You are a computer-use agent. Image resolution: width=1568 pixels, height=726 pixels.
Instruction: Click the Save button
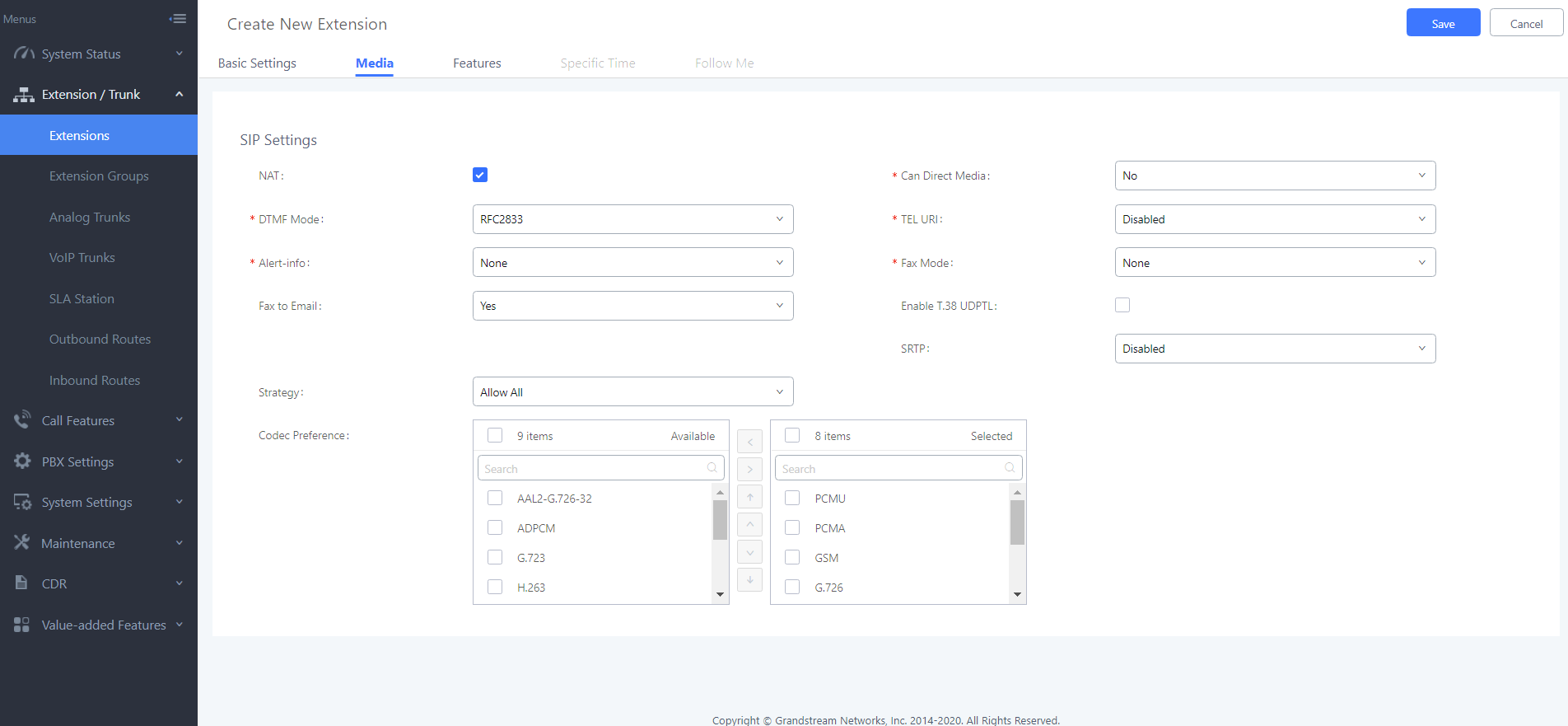tap(1443, 23)
